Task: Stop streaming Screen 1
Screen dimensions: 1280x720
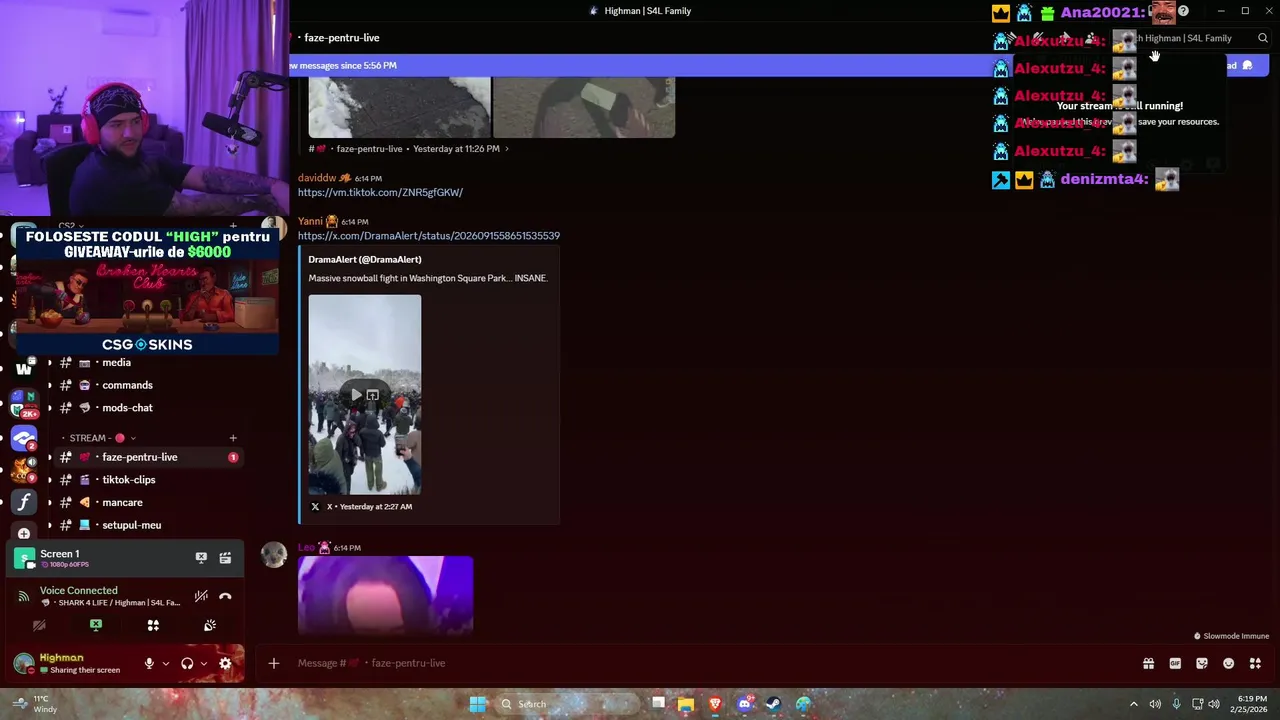Action: click(201, 558)
